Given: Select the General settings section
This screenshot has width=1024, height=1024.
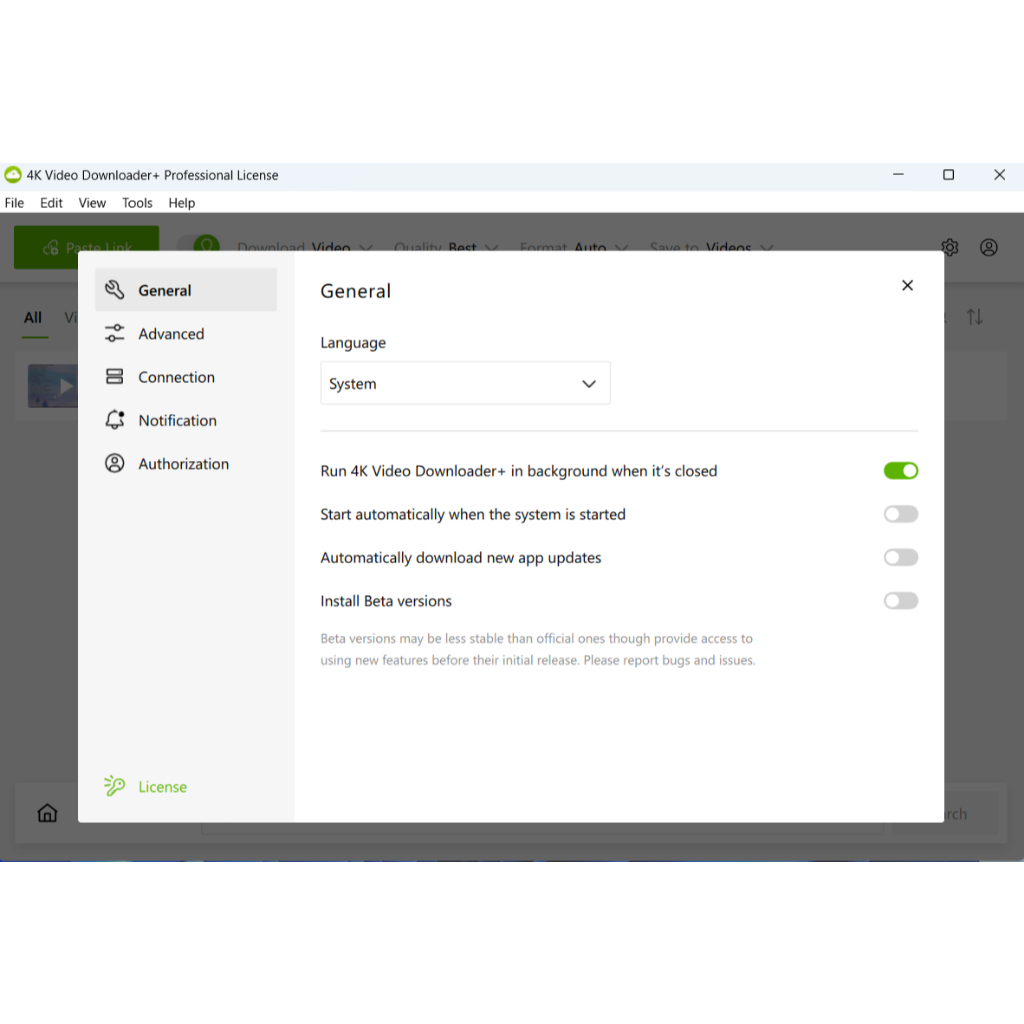Looking at the screenshot, I should point(186,290).
